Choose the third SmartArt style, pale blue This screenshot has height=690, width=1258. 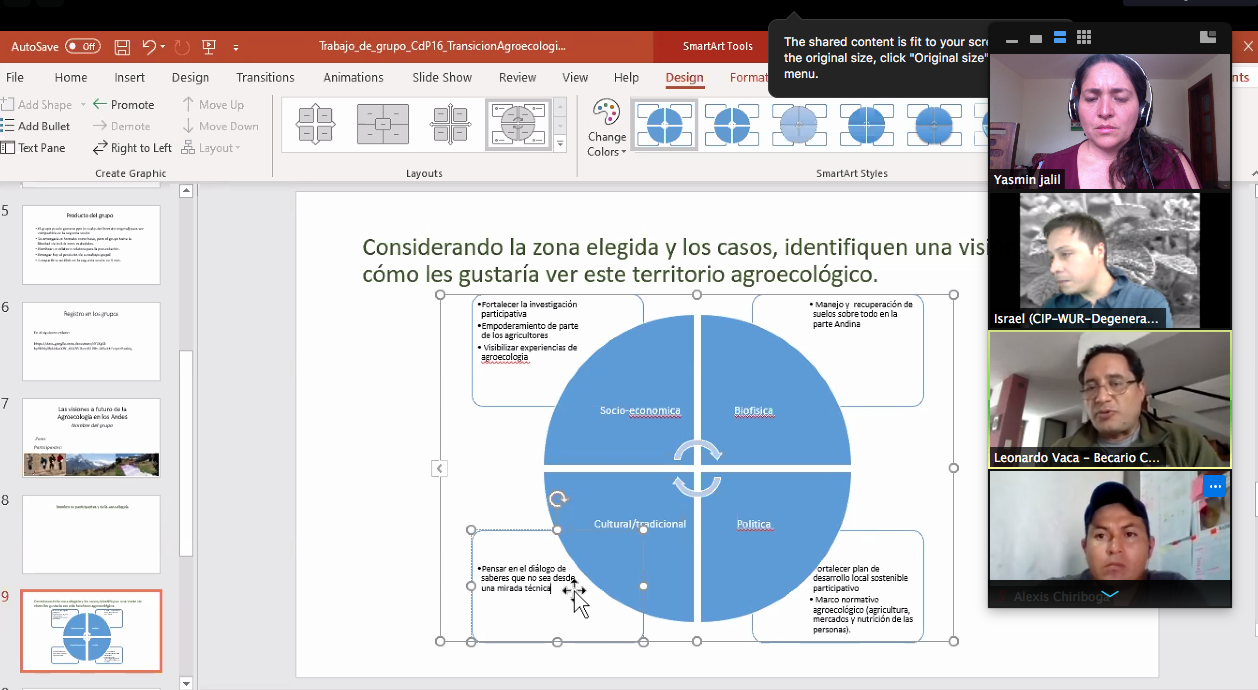(x=798, y=125)
